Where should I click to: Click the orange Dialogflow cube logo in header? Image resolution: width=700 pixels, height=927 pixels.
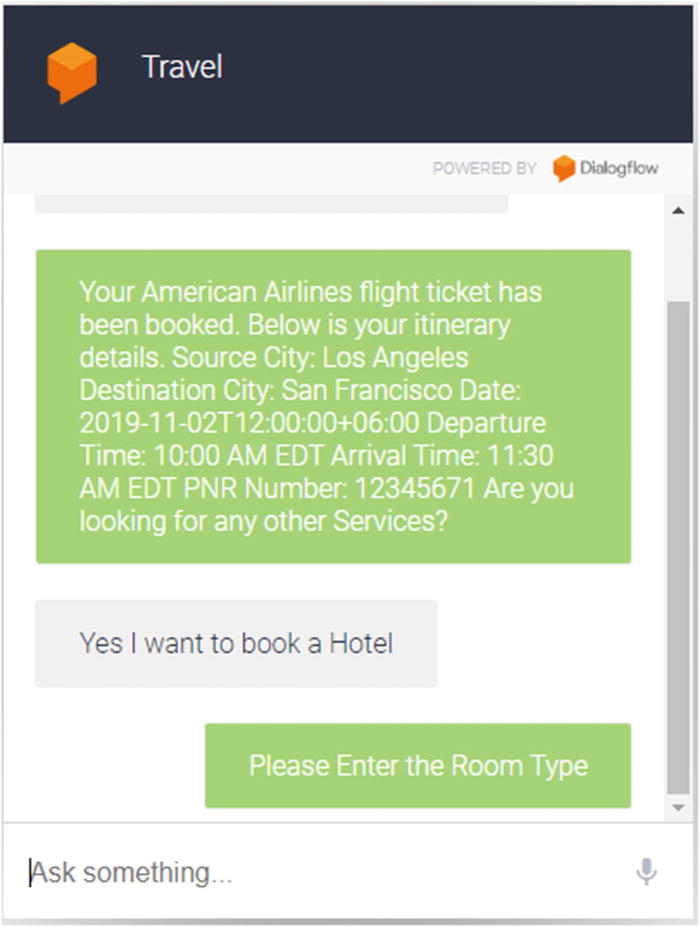point(72,72)
